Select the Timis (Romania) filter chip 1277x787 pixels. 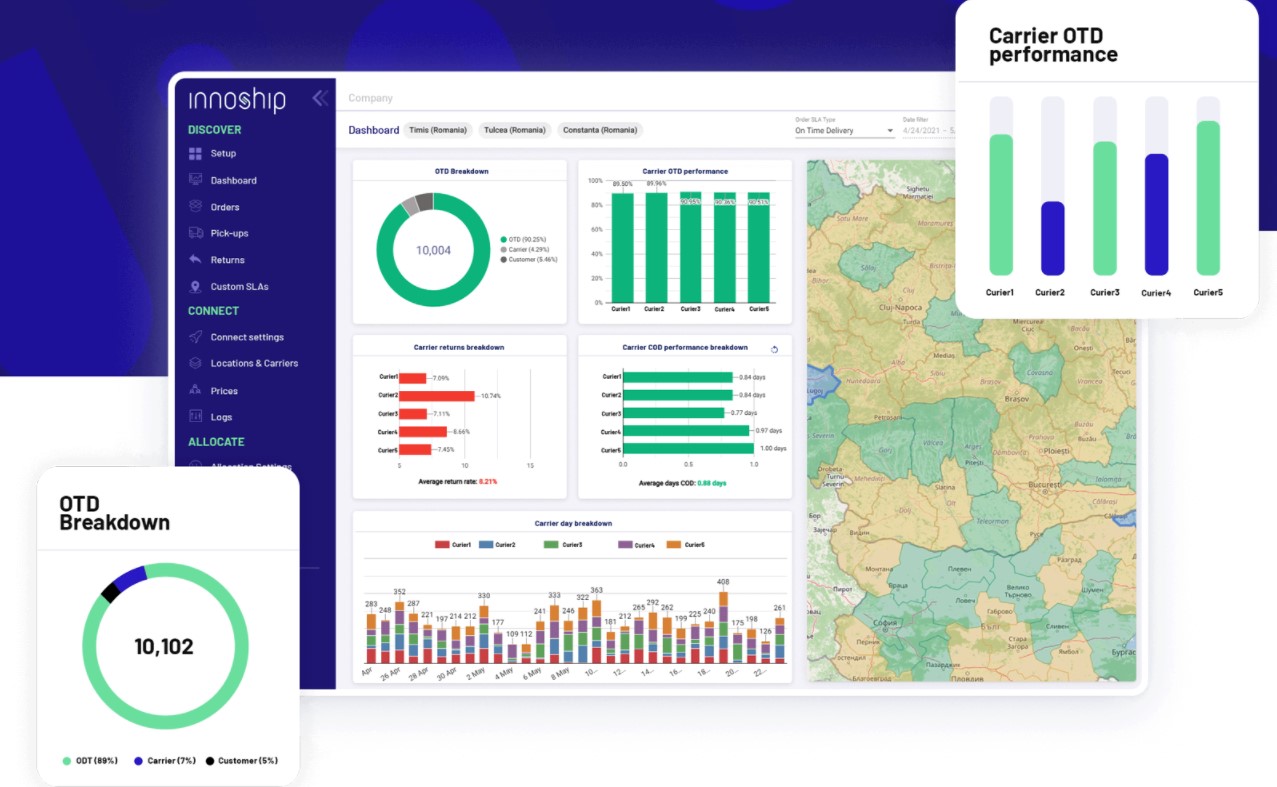[x=436, y=130]
